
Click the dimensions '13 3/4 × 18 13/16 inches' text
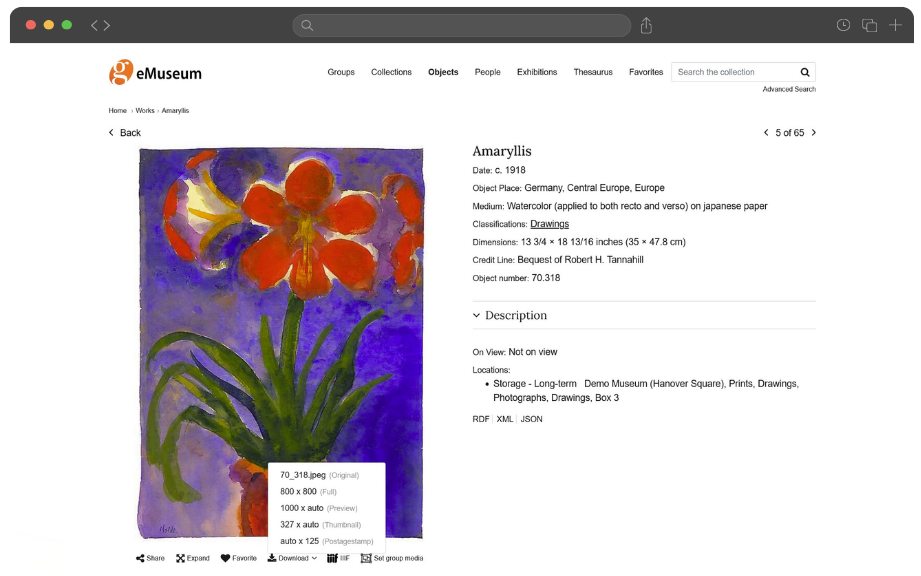click(572, 242)
